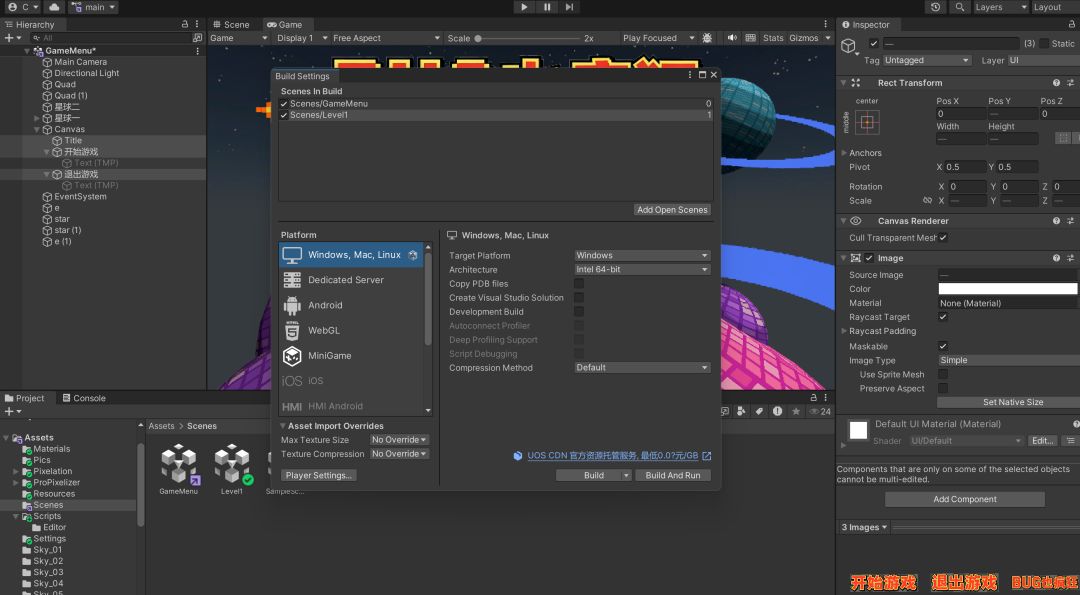The height and width of the screenshot is (595, 1080).
Task: Open the Architecture dropdown
Action: tap(642, 270)
